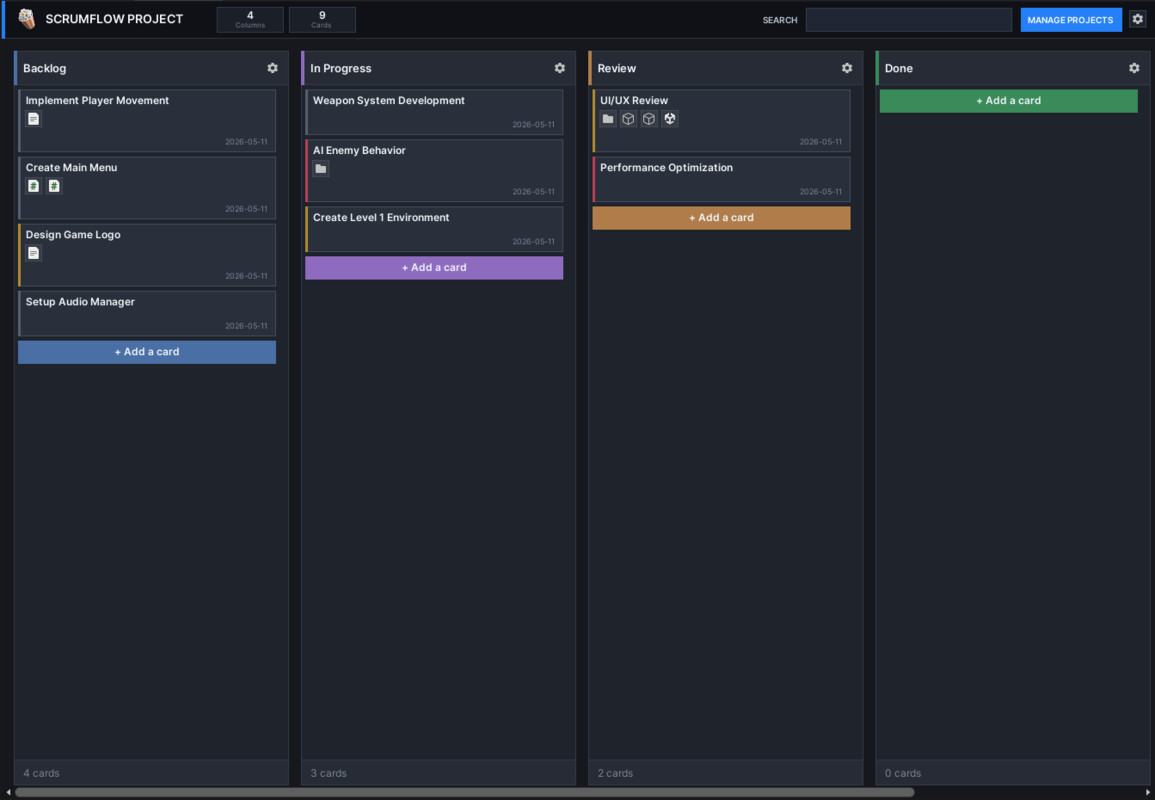Click folder attachment icon on UI/UX Review card
The image size is (1155, 800).
coord(608,119)
